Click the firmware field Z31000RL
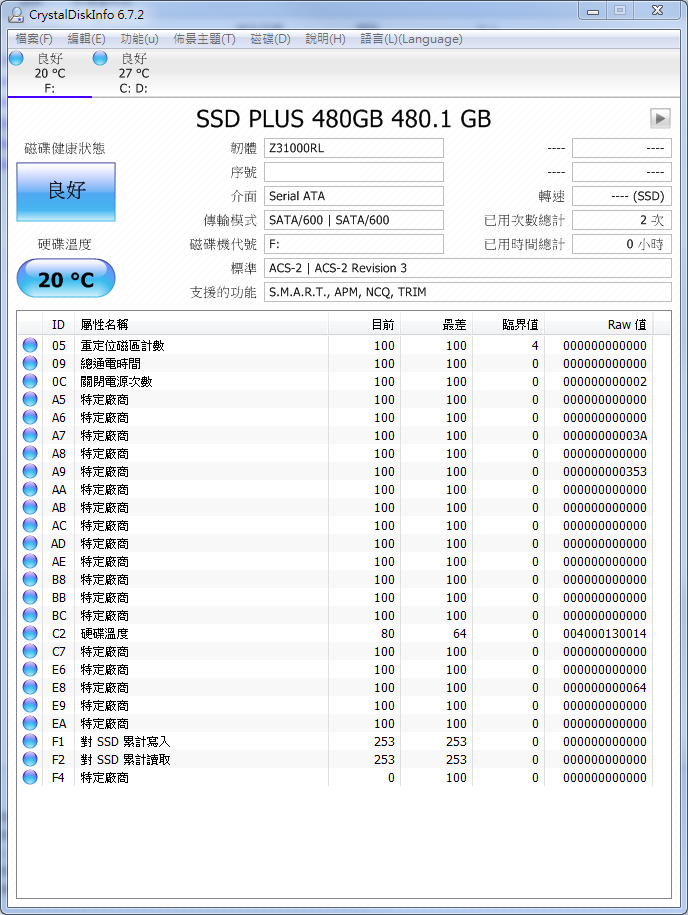Screen dimensions: 688x915 pyautogui.click(x=354, y=148)
